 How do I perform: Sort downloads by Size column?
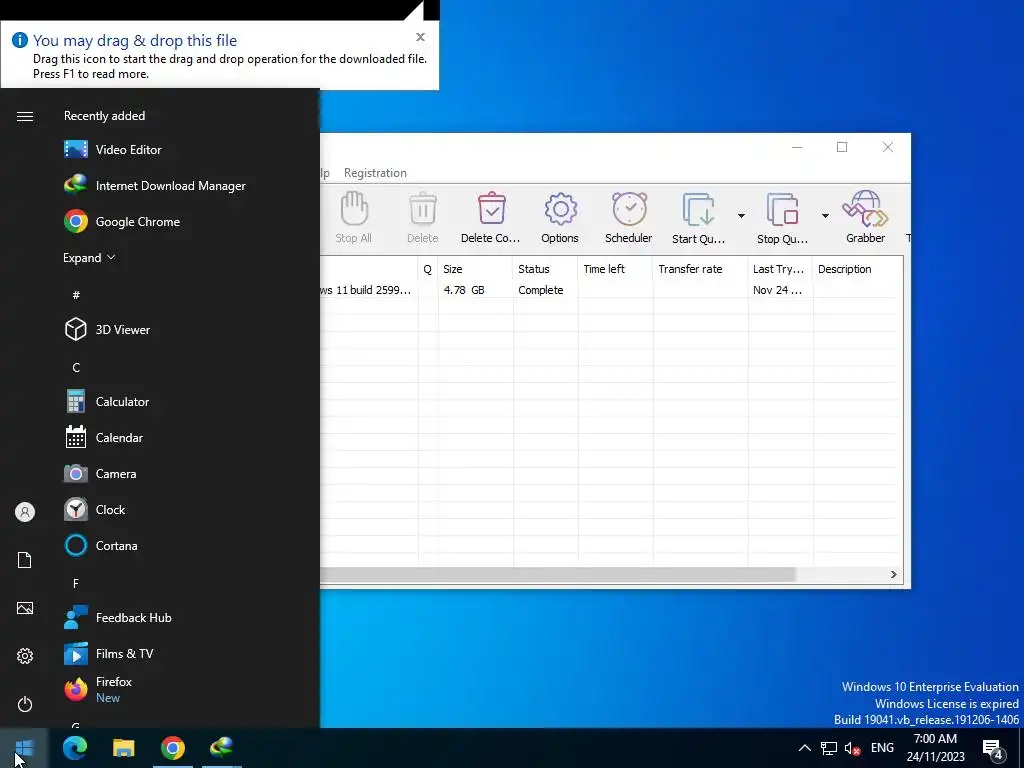pyautogui.click(x=475, y=269)
